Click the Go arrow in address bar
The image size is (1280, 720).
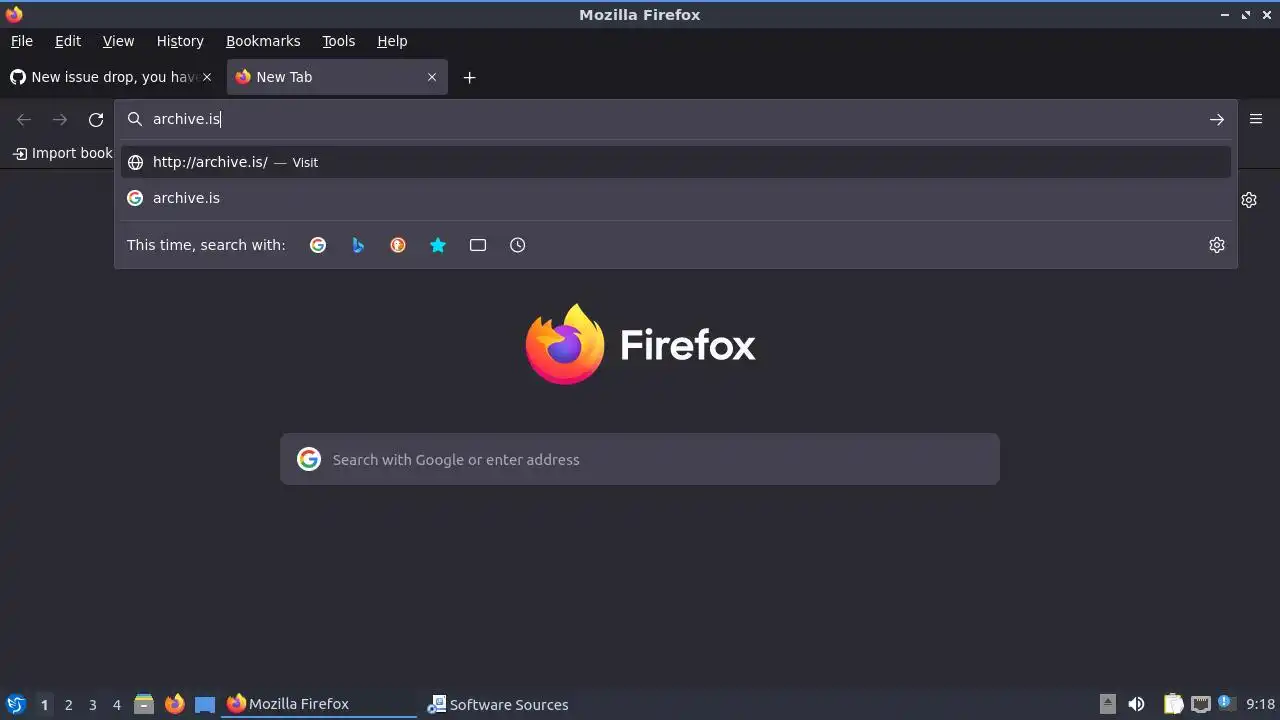click(x=1217, y=119)
